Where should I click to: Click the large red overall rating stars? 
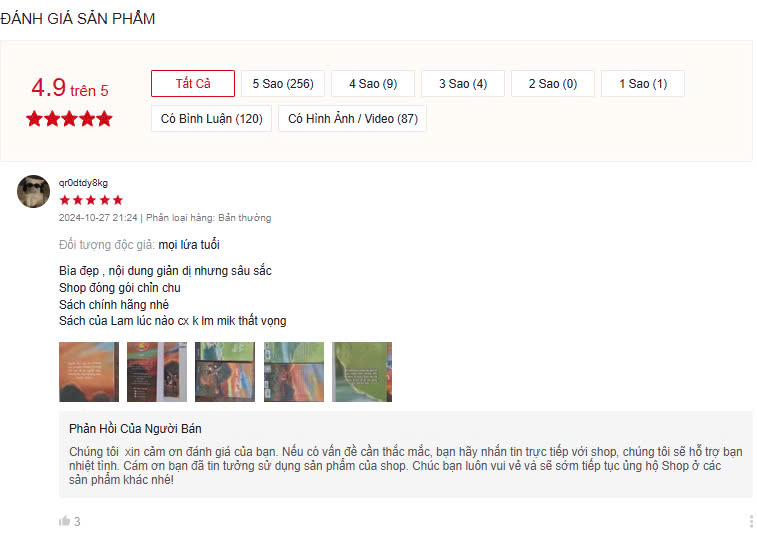coord(70,118)
